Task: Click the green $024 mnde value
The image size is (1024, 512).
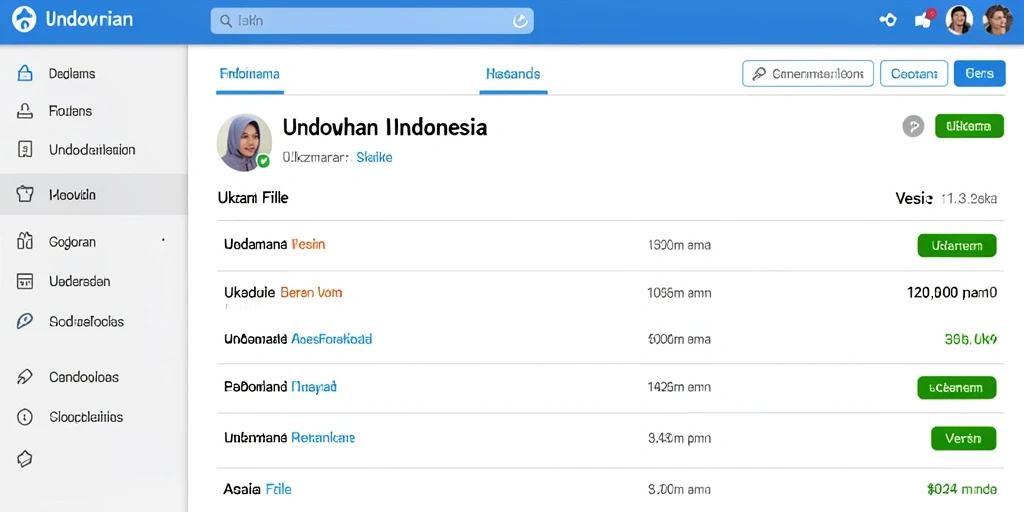Action: [x=962, y=488]
